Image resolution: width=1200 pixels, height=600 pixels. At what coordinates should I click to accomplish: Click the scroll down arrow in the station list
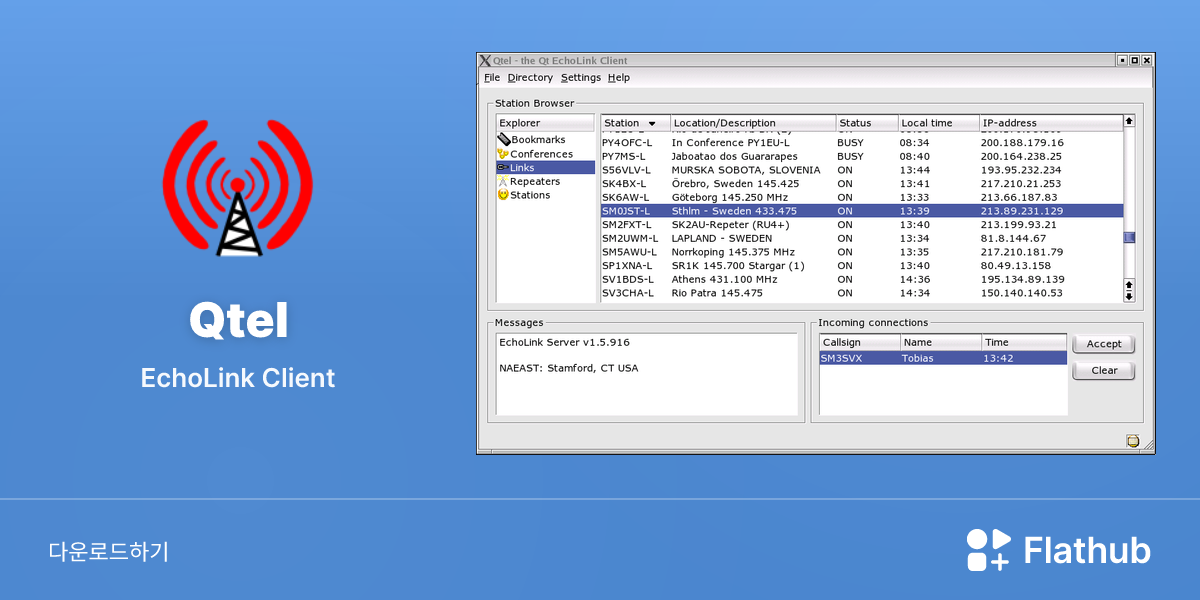click(1129, 296)
